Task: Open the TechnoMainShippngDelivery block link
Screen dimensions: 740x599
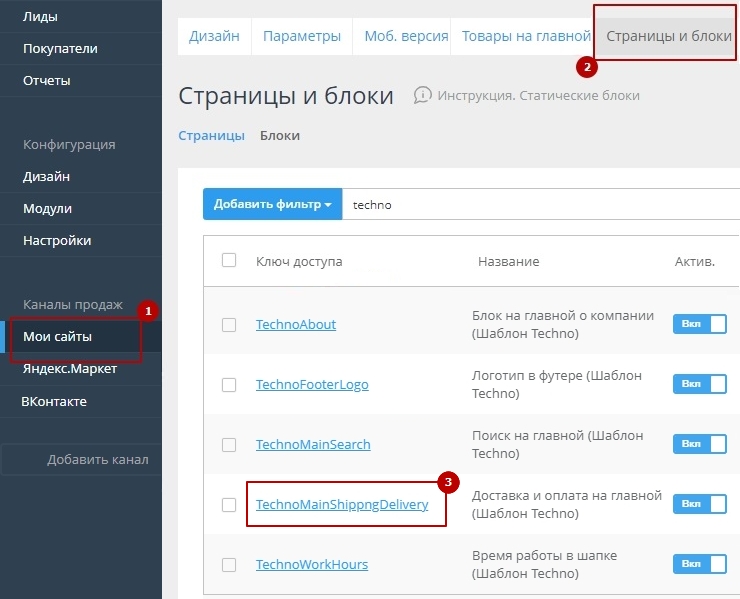Action: (342, 505)
